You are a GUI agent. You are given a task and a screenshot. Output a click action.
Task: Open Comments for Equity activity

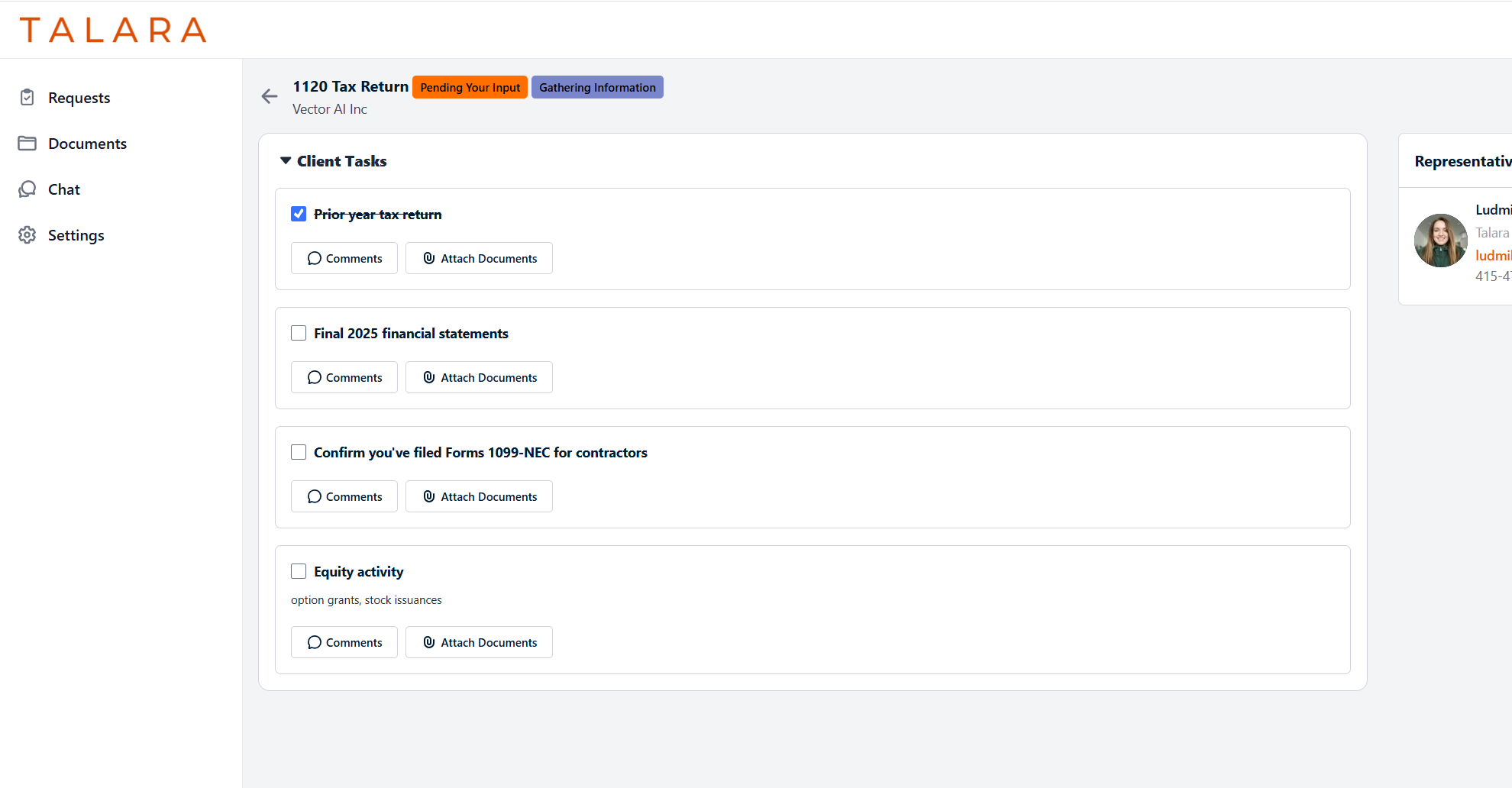(344, 642)
